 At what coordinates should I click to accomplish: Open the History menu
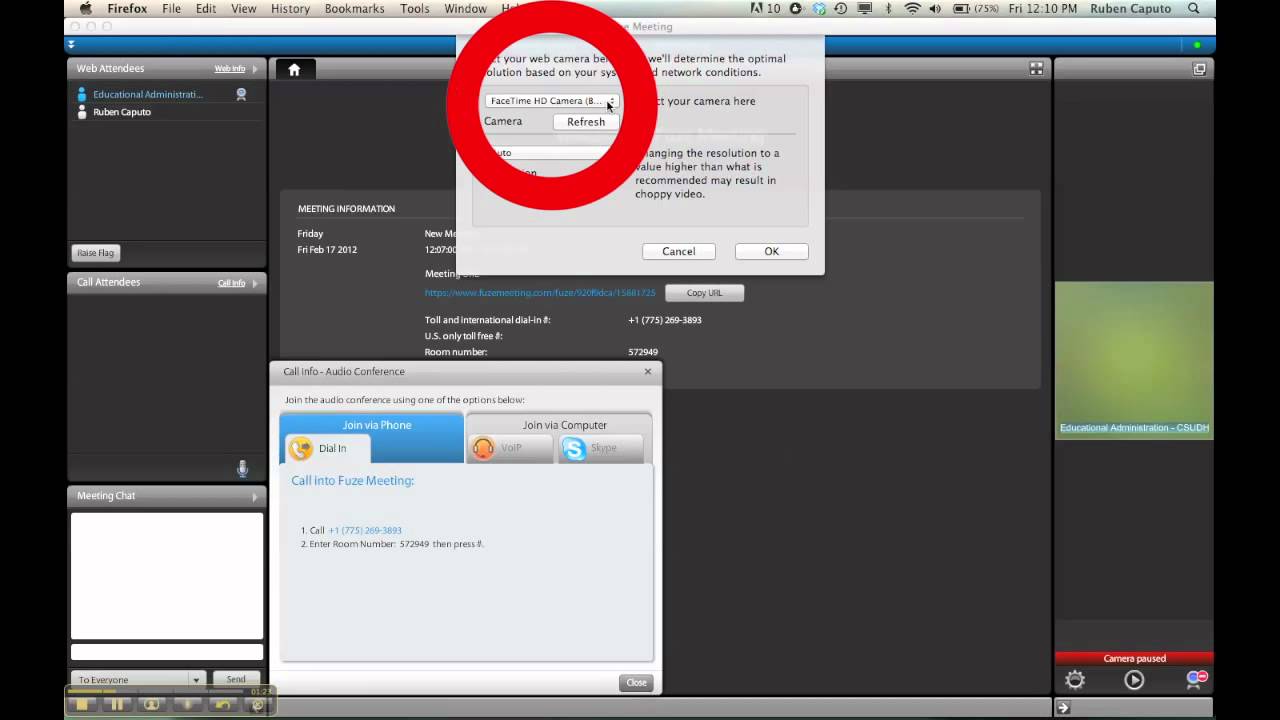[x=290, y=9]
